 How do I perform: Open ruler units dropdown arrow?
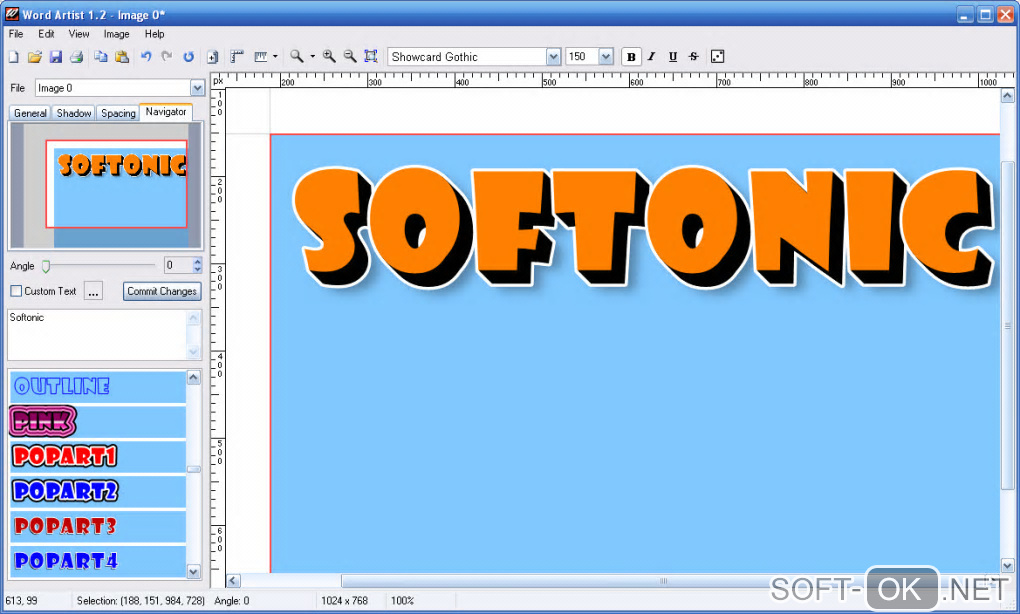click(x=275, y=57)
